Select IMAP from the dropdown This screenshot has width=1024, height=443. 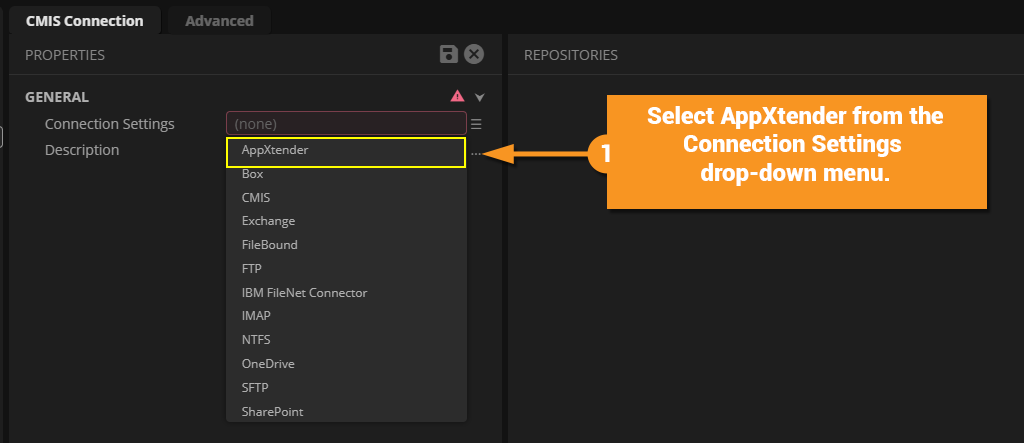tap(256, 316)
